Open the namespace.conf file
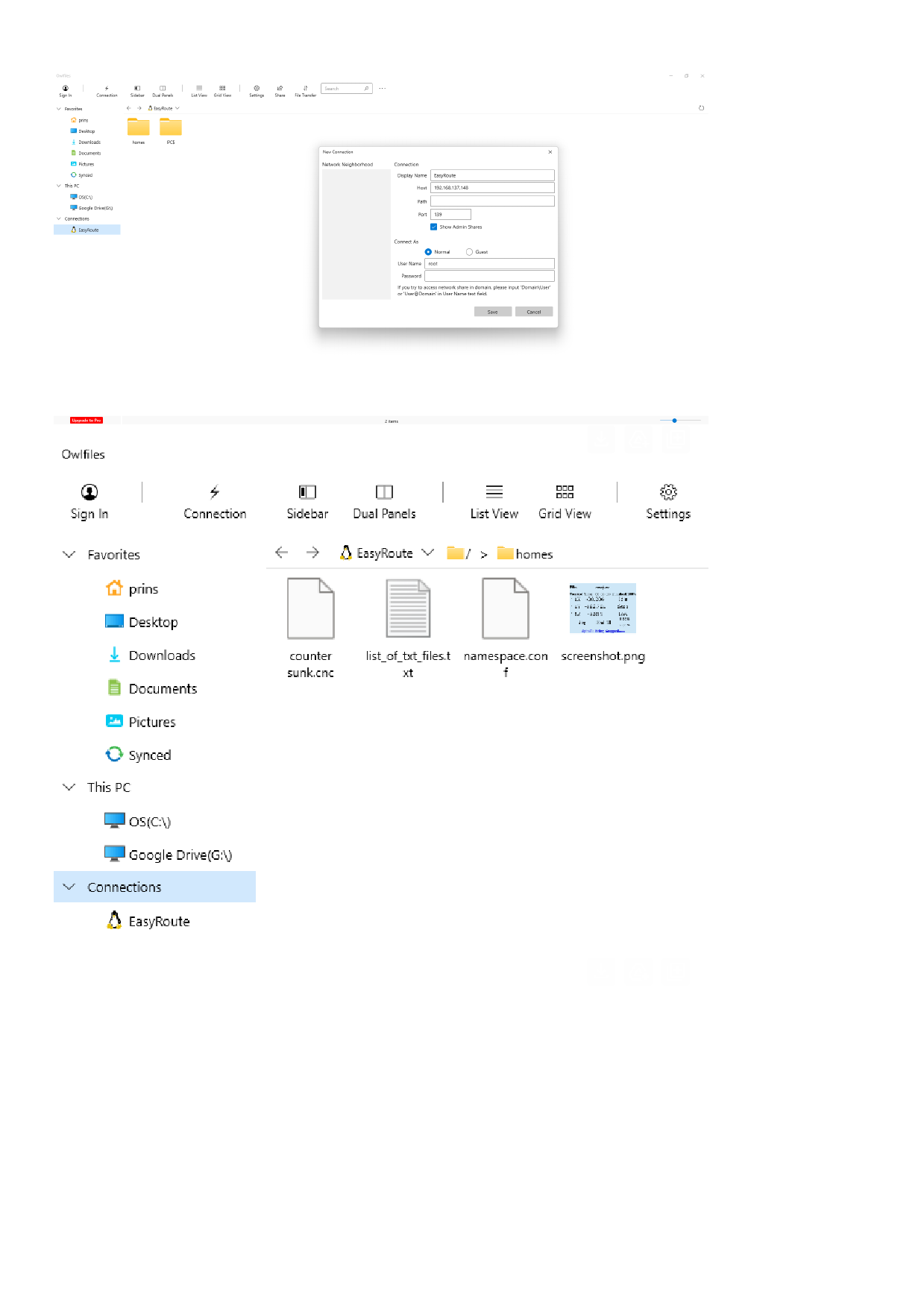This screenshot has width=924, height=1308. pyautogui.click(x=506, y=610)
